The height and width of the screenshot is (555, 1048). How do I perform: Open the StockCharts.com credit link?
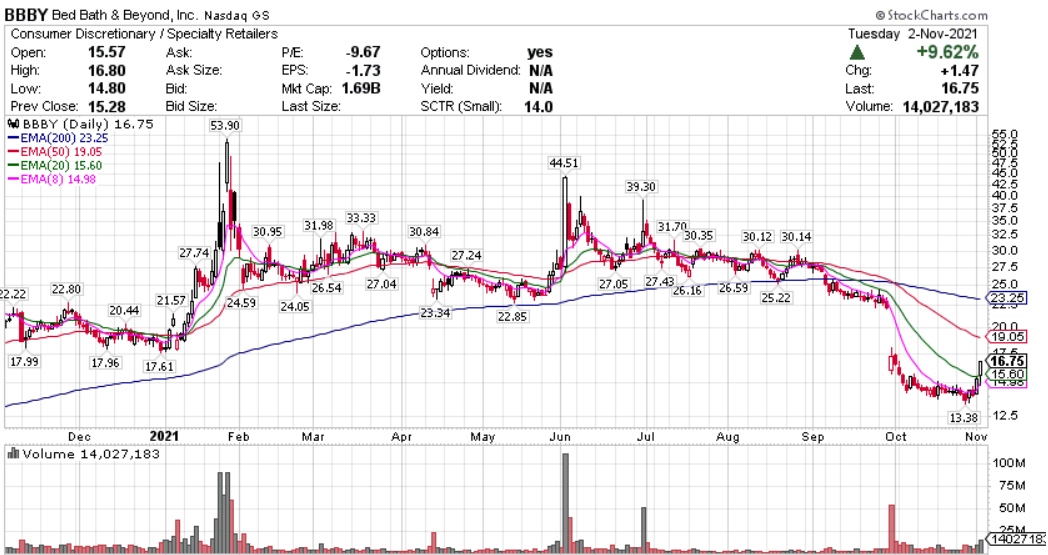coord(931,15)
